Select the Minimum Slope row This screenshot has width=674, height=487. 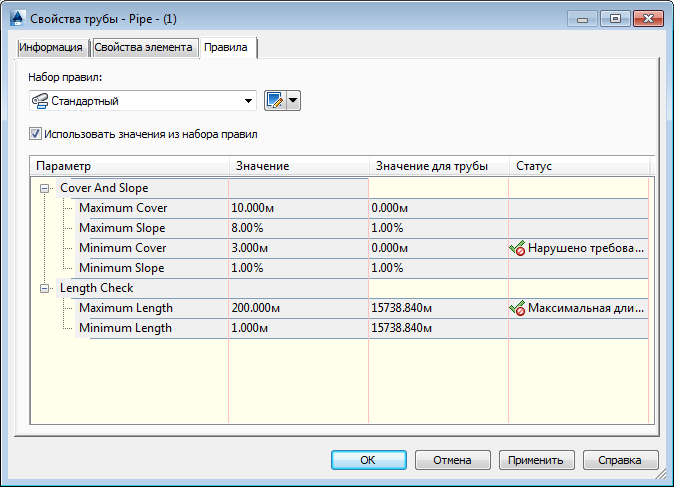click(361, 268)
